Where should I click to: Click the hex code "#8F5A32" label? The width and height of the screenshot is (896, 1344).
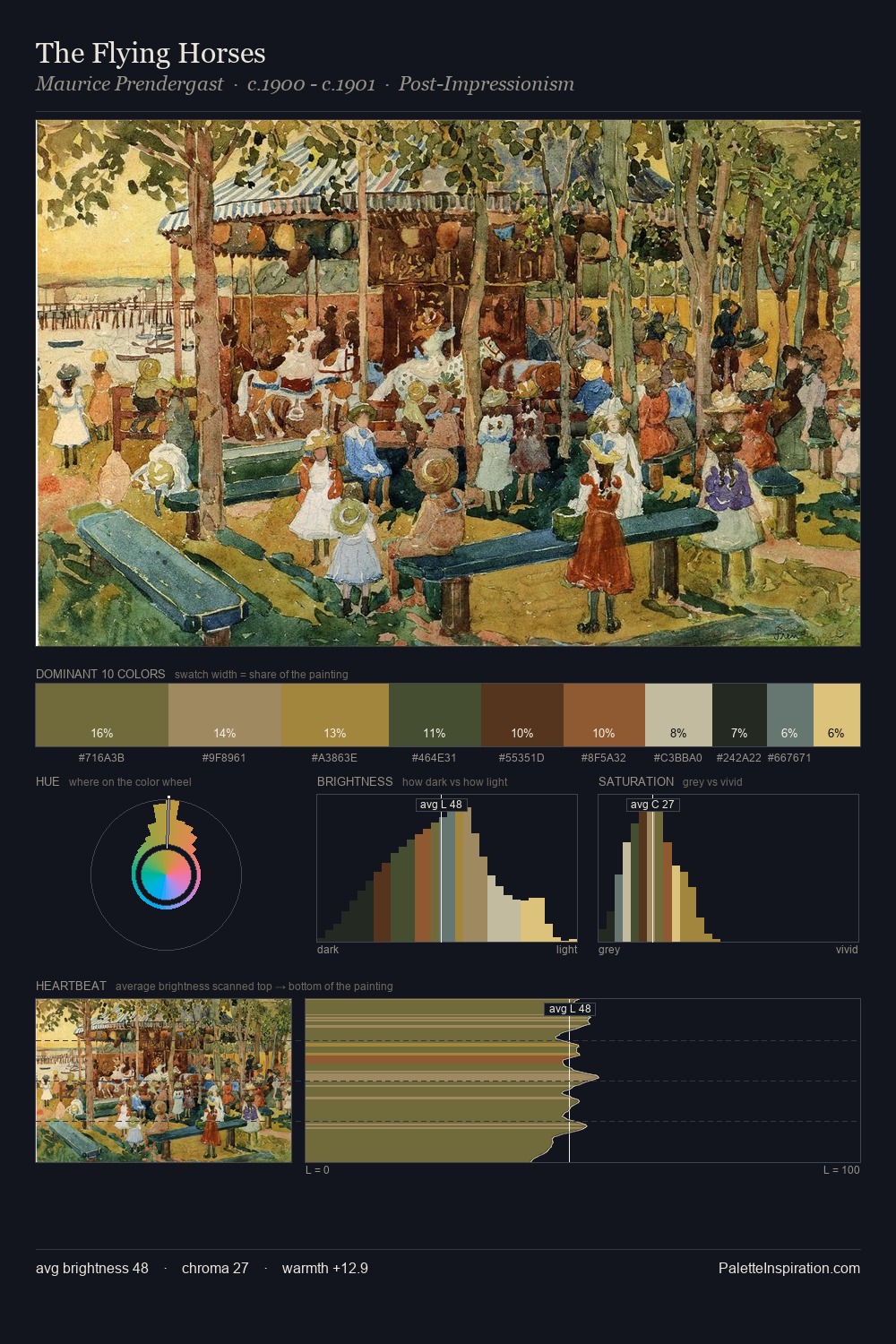coord(604,758)
